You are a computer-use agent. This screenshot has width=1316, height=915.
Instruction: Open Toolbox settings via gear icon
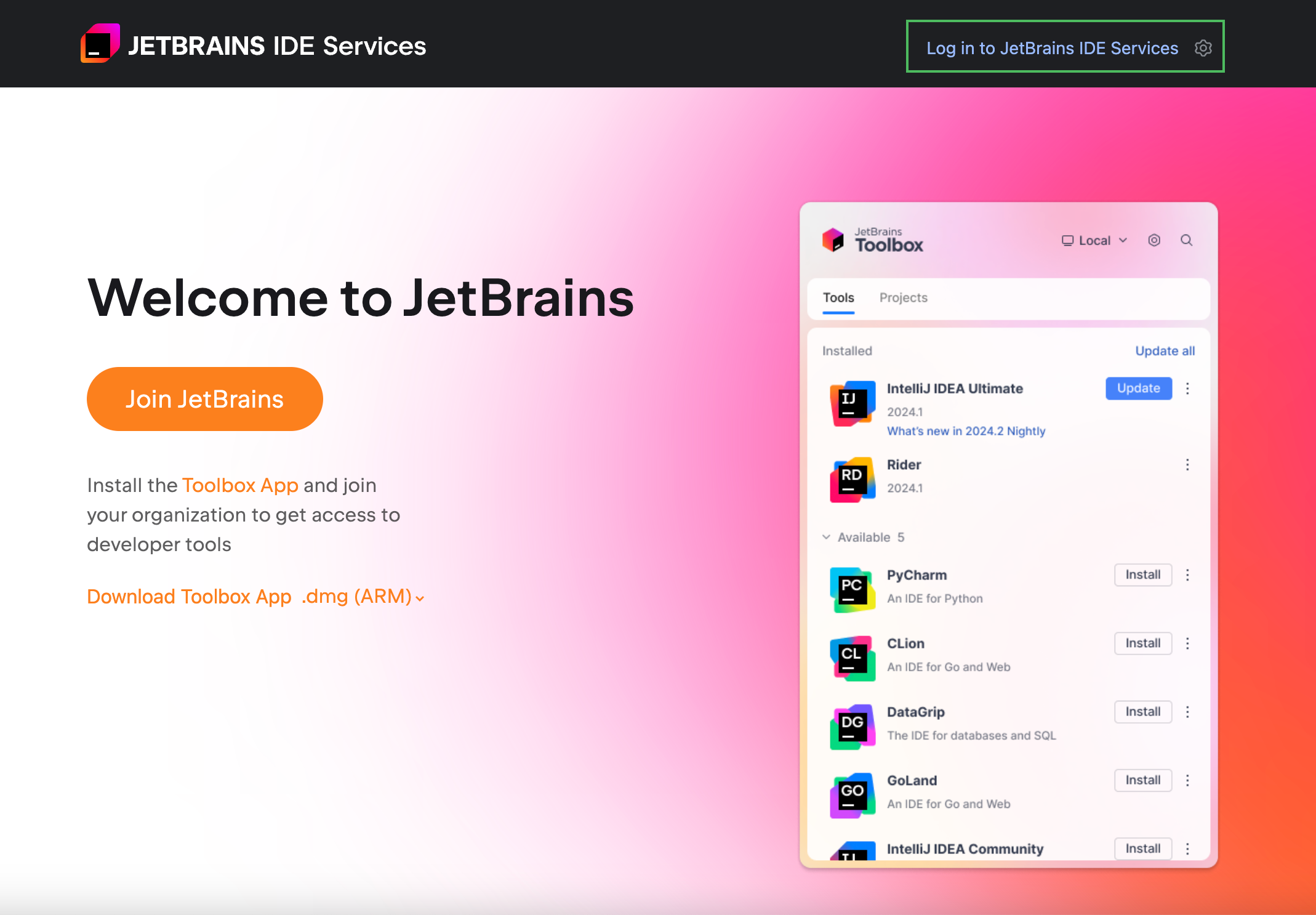pyautogui.click(x=1154, y=240)
